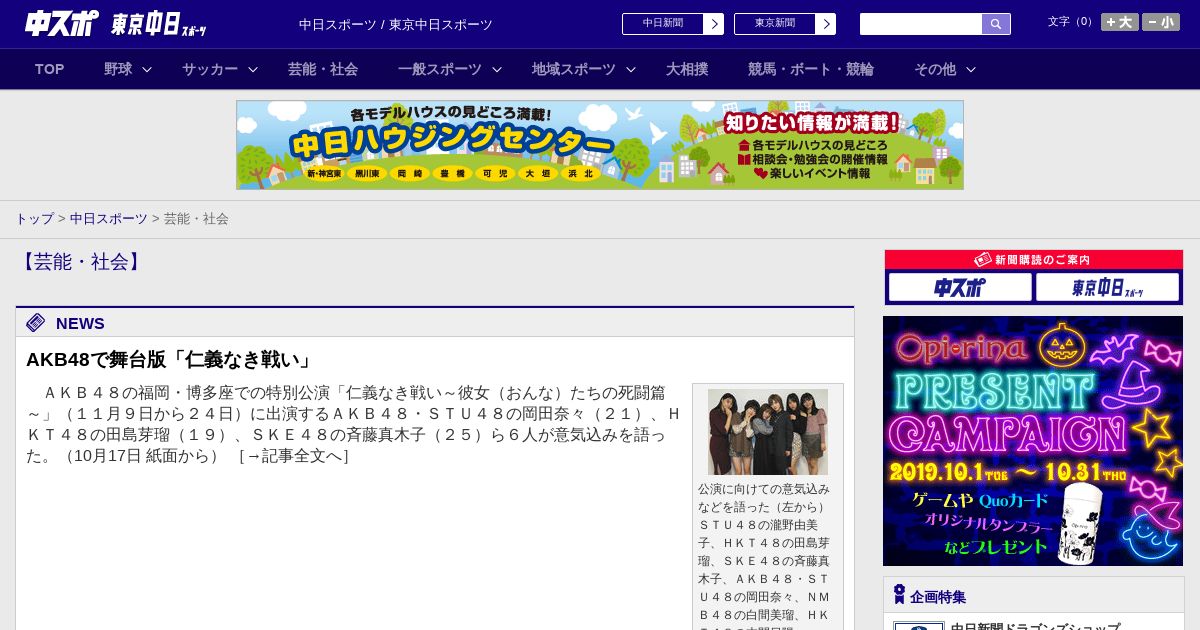1200x630 pixels.
Task: Click the 新聞購読のご案内 header
Action: tap(1034, 259)
